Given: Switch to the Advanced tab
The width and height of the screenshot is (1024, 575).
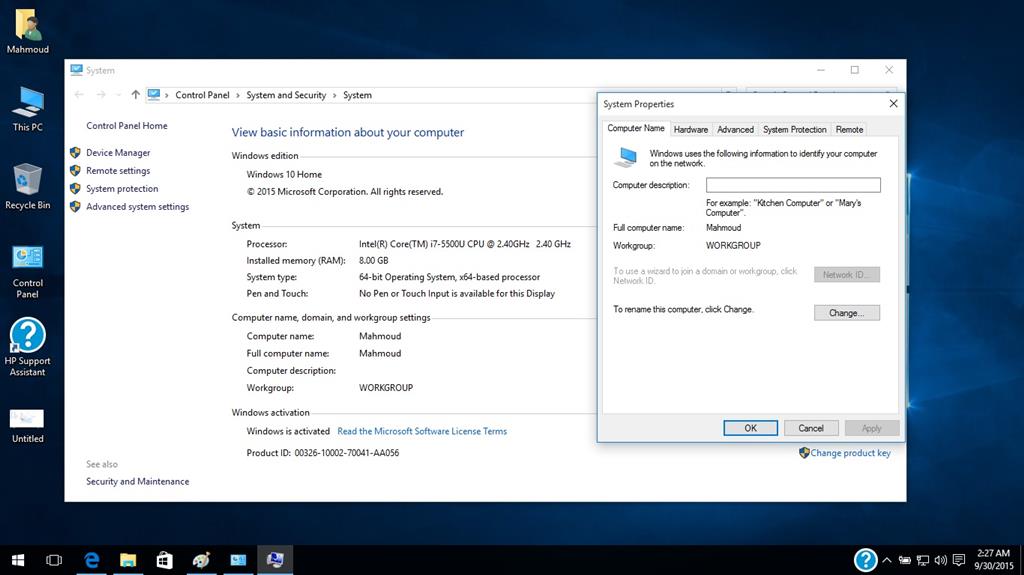Looking at the screenshot, I should coord(735,129).
